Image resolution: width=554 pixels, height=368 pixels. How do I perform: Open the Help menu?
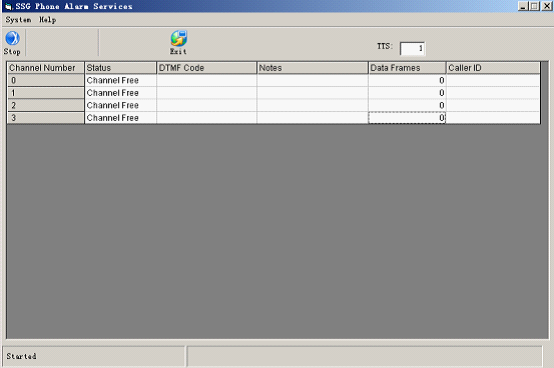(x=47, y=20)
